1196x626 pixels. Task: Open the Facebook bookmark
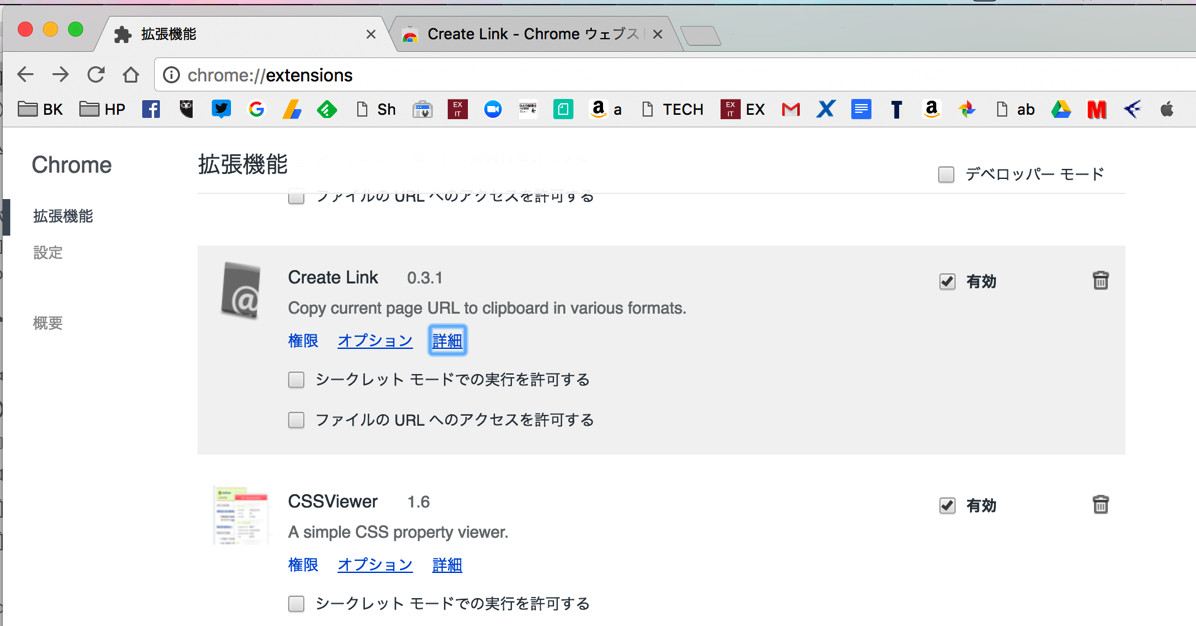(151, 109)
